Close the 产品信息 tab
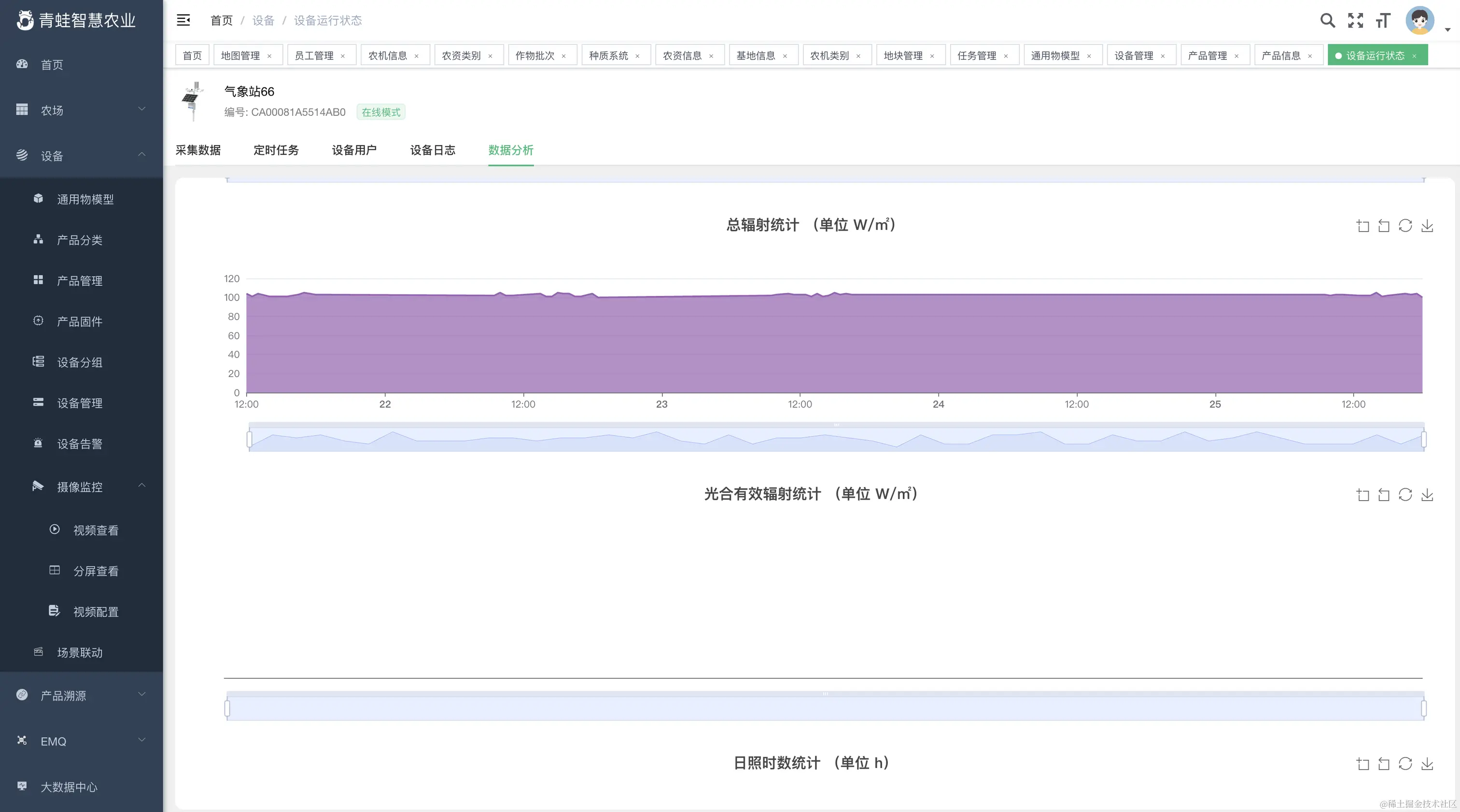This screenshot has width=1460, height=812. (x=1310, y=55)
